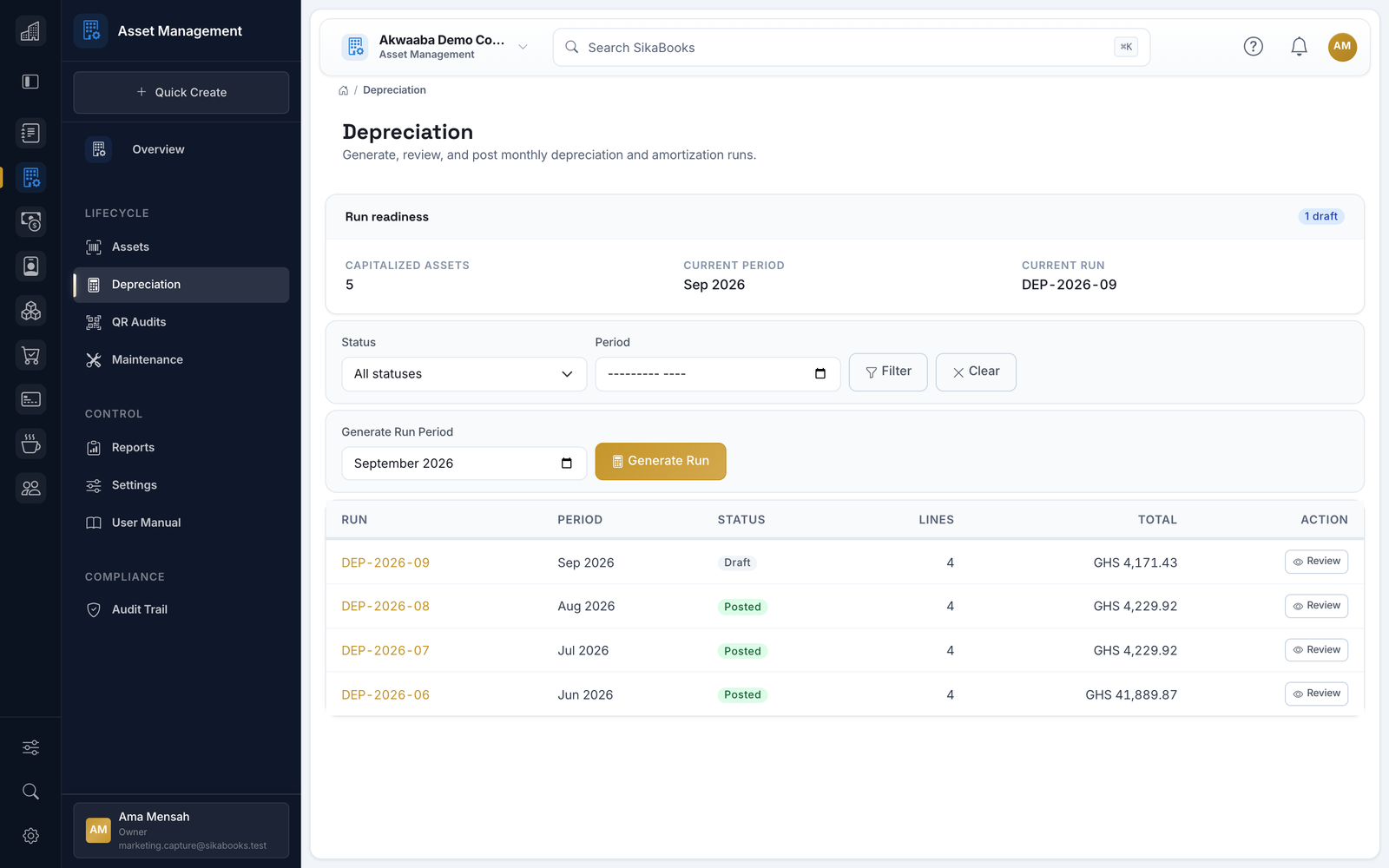Review the DEP-2026-09 draft run
This screenshot has height=868, width=1389.
click(x=1316, y=562)
